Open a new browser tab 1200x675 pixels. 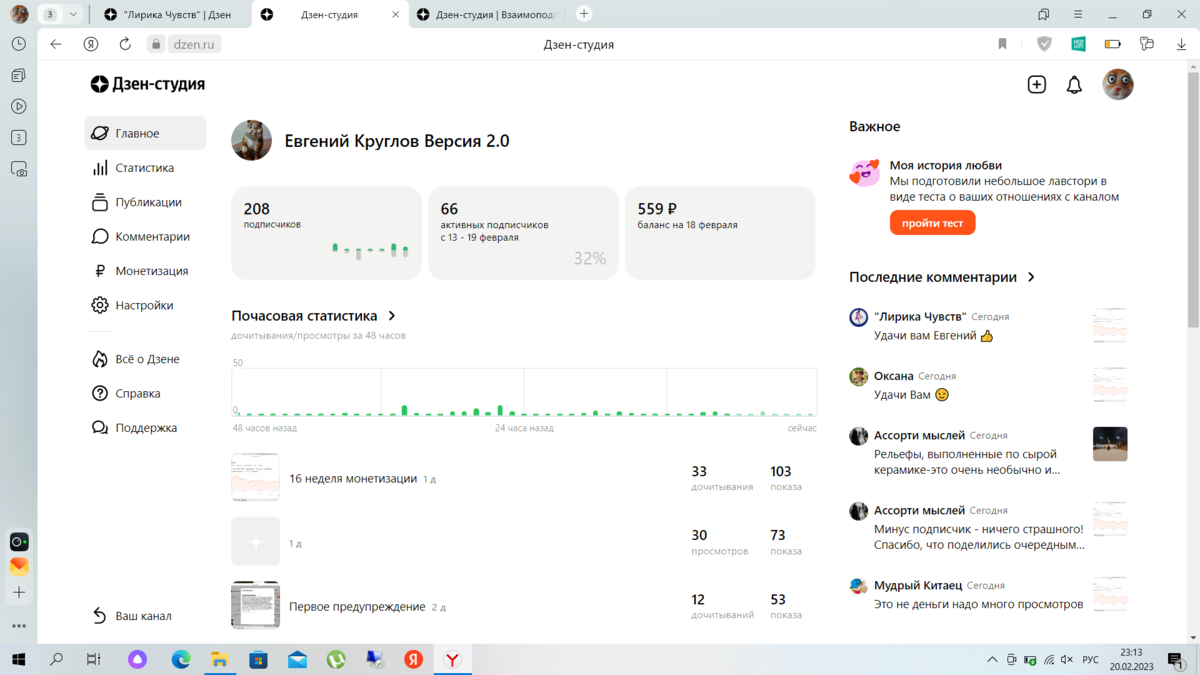(584, 14)
